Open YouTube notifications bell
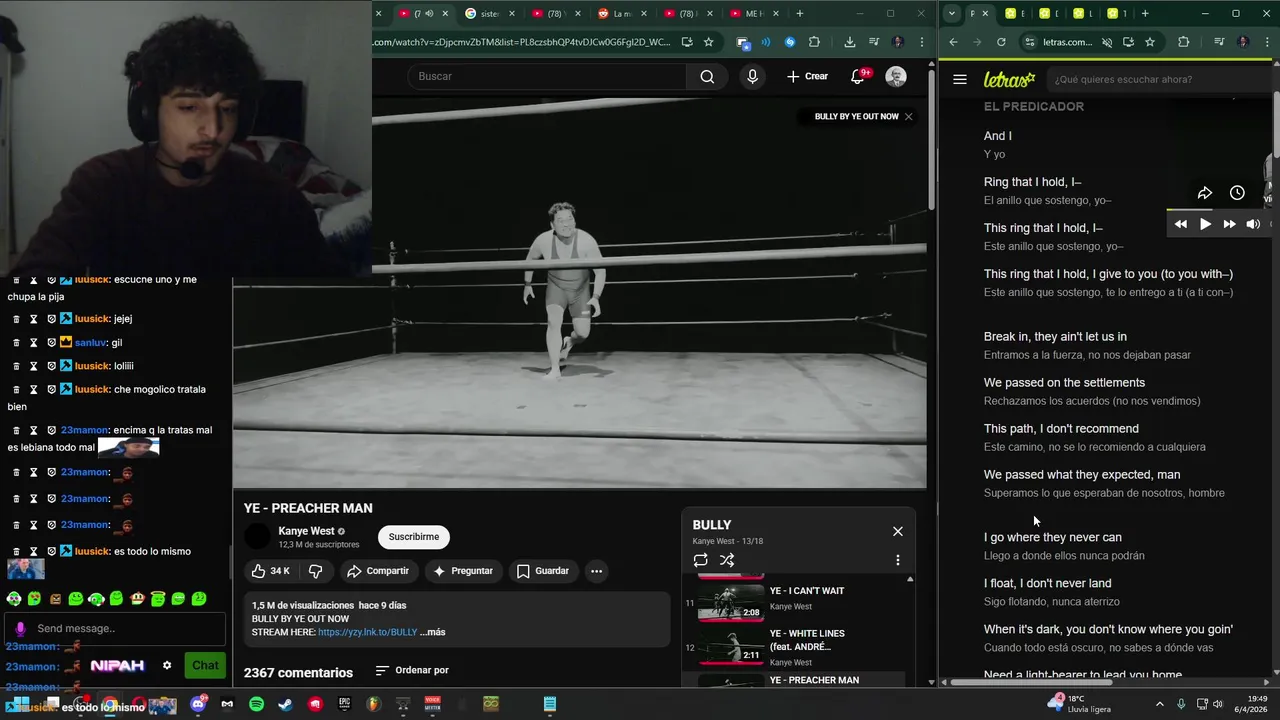1280x720 pixels. click(x=857, y=76)
